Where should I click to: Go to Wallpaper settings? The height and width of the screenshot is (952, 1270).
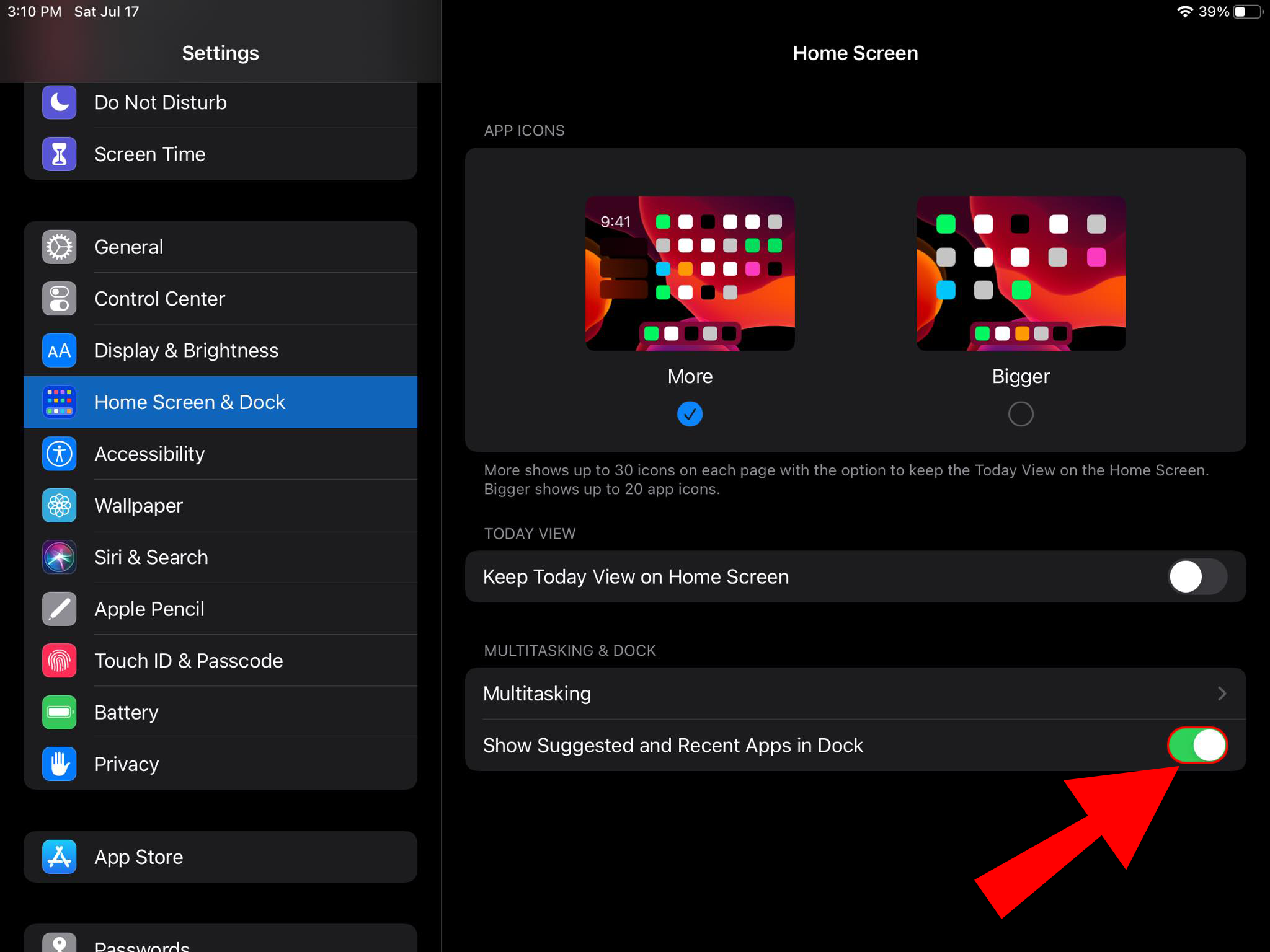138,506
